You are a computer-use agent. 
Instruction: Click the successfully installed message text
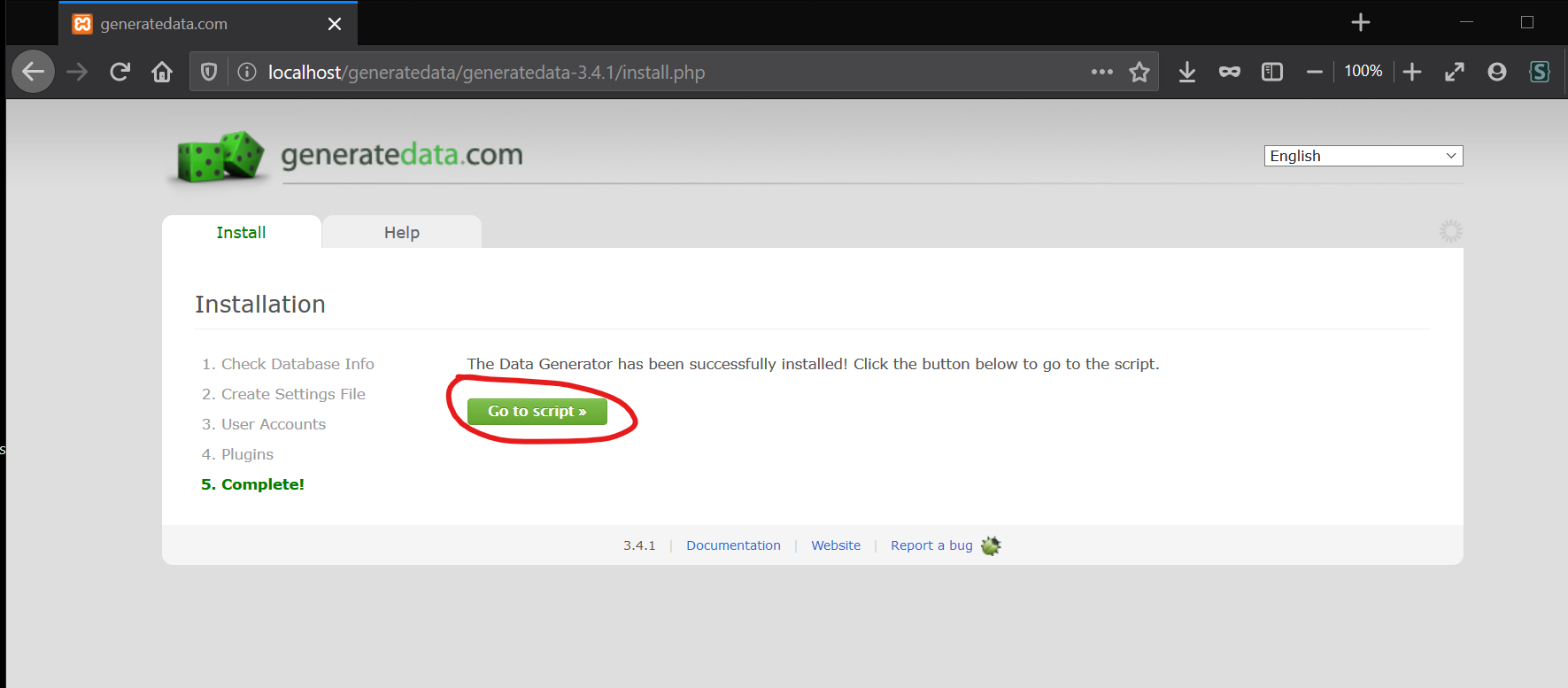click(x=813, y=364)
